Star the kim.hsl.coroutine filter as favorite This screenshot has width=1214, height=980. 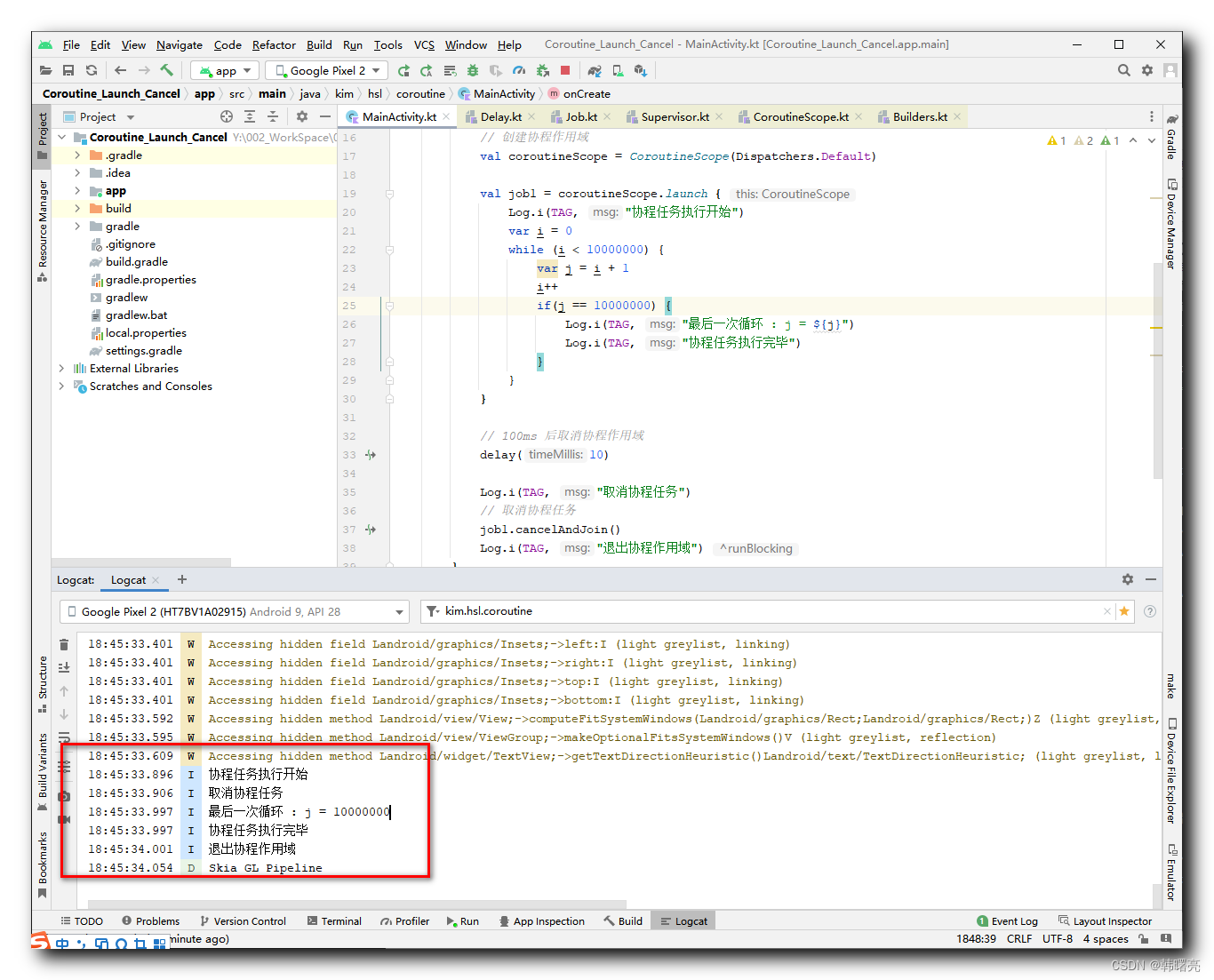coord(1125,611)
